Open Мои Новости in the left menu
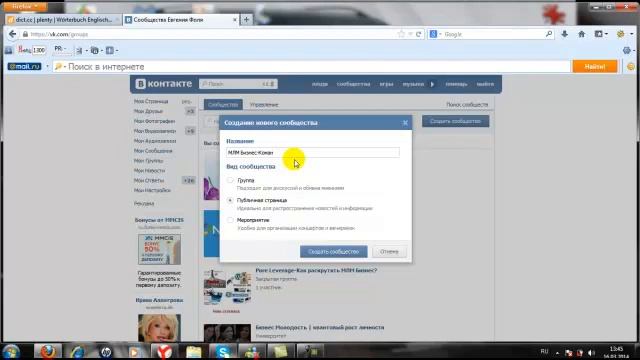640x360 pixels. coord(149,171)
